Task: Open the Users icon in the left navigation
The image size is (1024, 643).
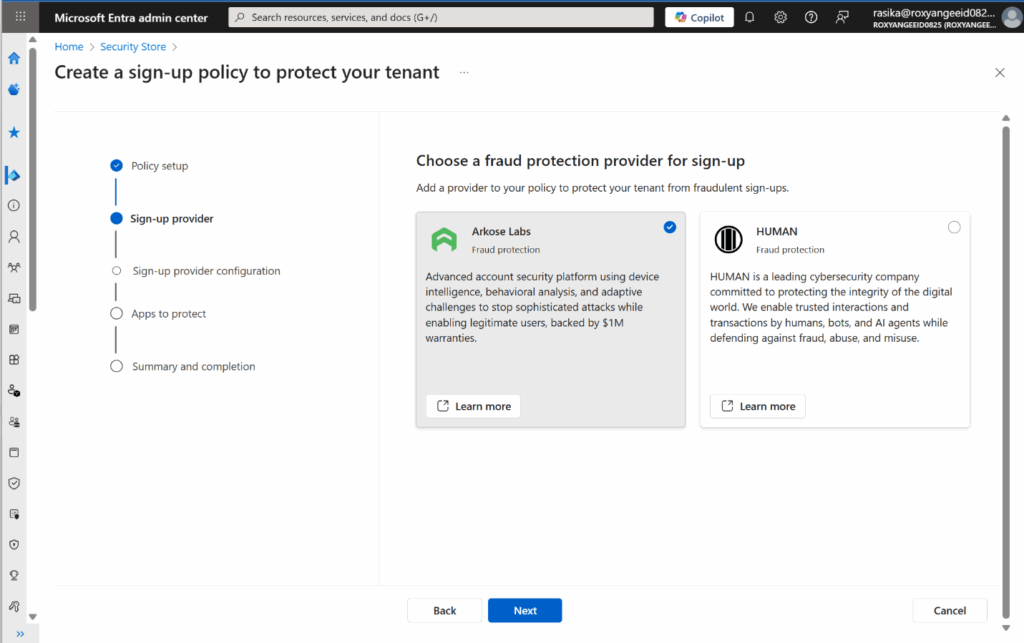Action: tap(13, 236)
